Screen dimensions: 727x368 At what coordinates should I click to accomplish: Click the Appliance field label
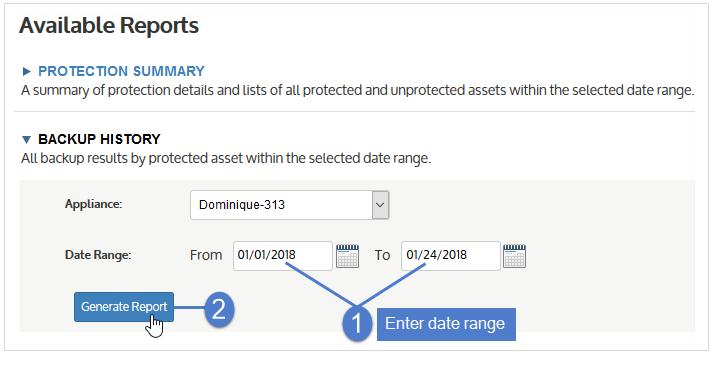pyautogui.click(x=93, y=204)
